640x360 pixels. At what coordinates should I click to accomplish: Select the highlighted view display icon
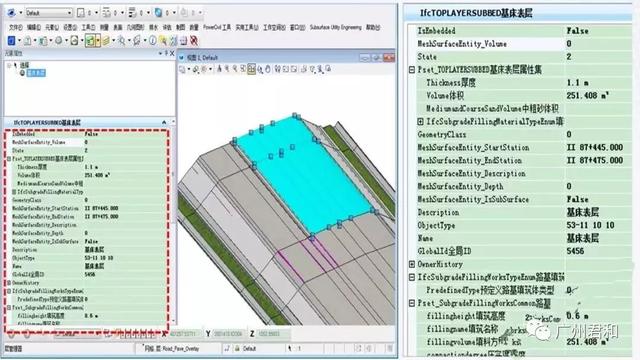click(251, 69)
